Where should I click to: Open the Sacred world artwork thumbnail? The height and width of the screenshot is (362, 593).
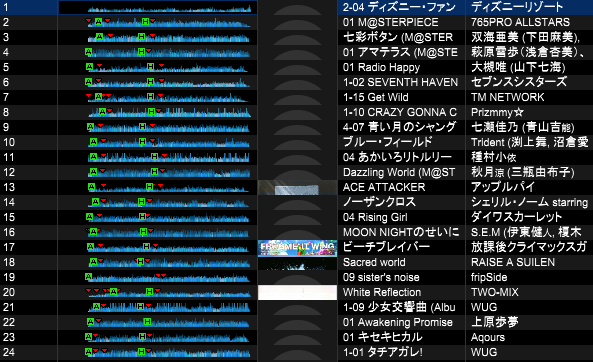[297, 263]
